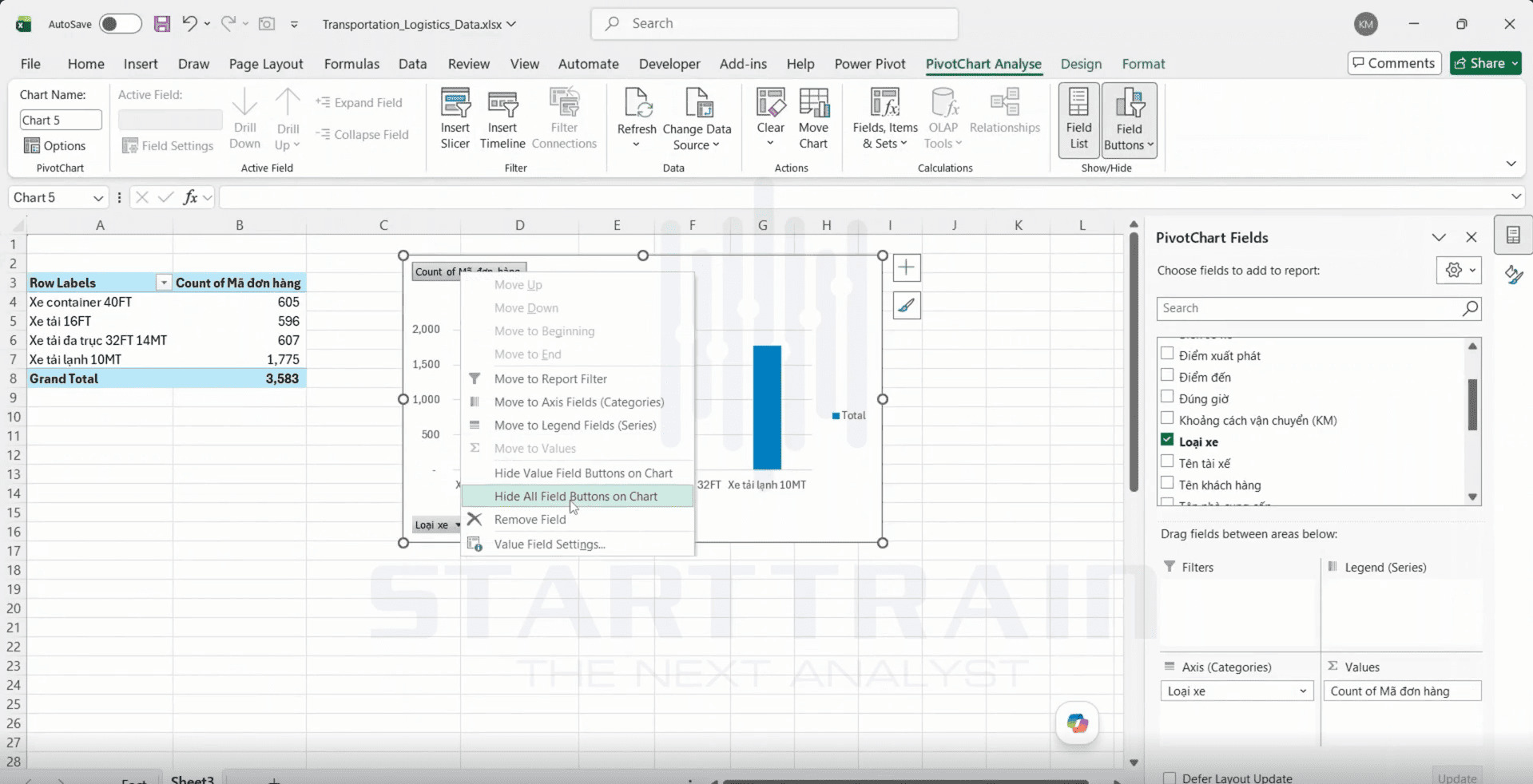Click field list vertical scrollbar thumb
1533x784 pixels.
[x=1472, y=405]
